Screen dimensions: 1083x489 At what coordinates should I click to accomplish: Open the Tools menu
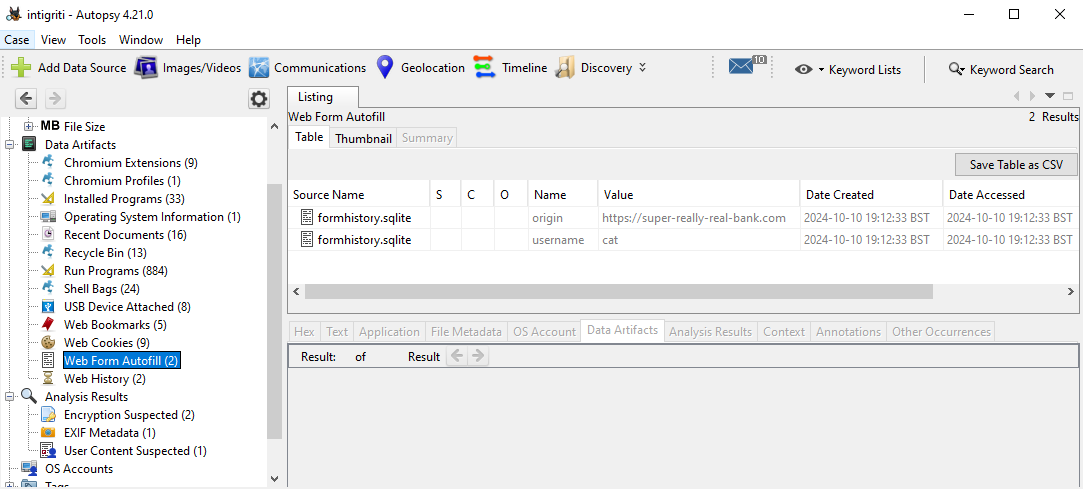pyautogui.click(x=92, y=40)
